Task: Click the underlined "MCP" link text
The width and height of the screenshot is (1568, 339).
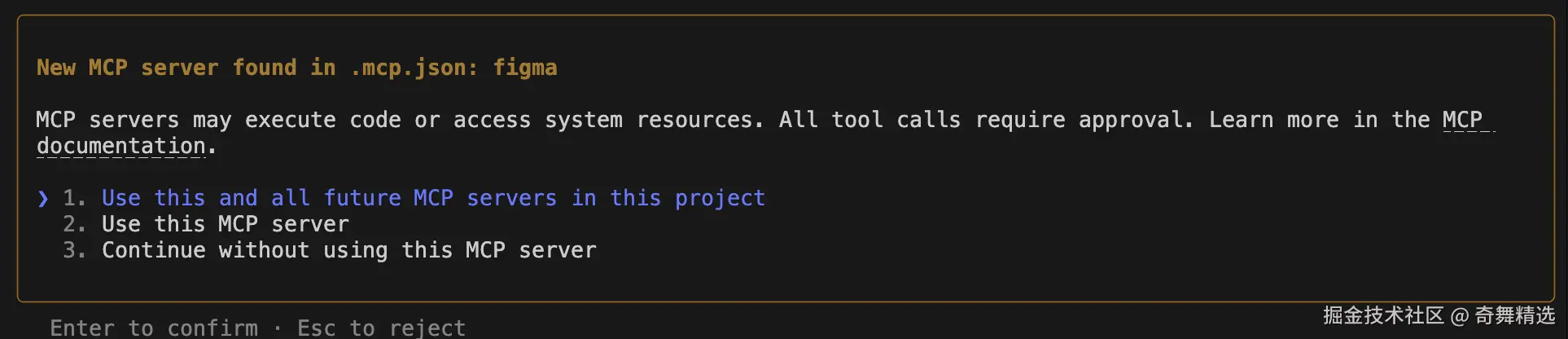Action: click(x=1462, y=120)
